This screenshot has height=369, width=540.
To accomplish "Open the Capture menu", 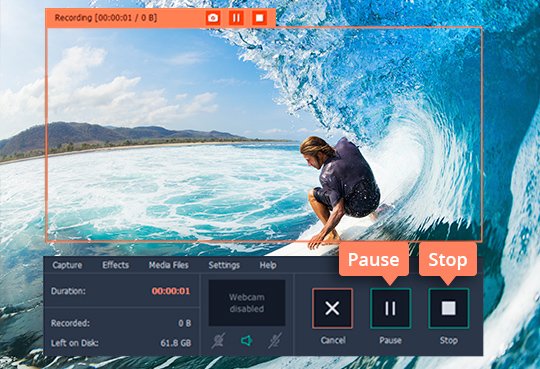I will (x=67, y=265).
